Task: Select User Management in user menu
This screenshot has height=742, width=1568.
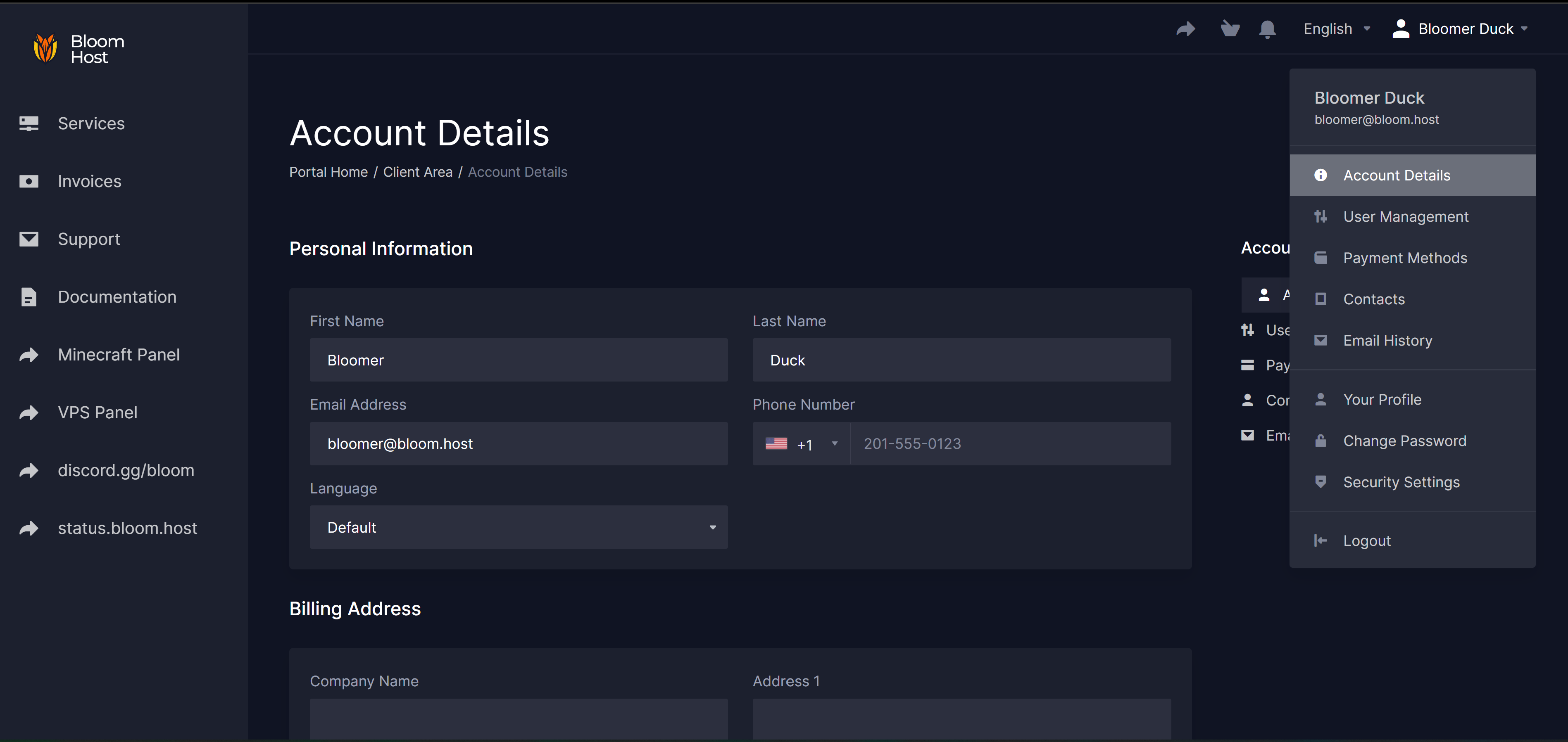Action: point(1406,216)
